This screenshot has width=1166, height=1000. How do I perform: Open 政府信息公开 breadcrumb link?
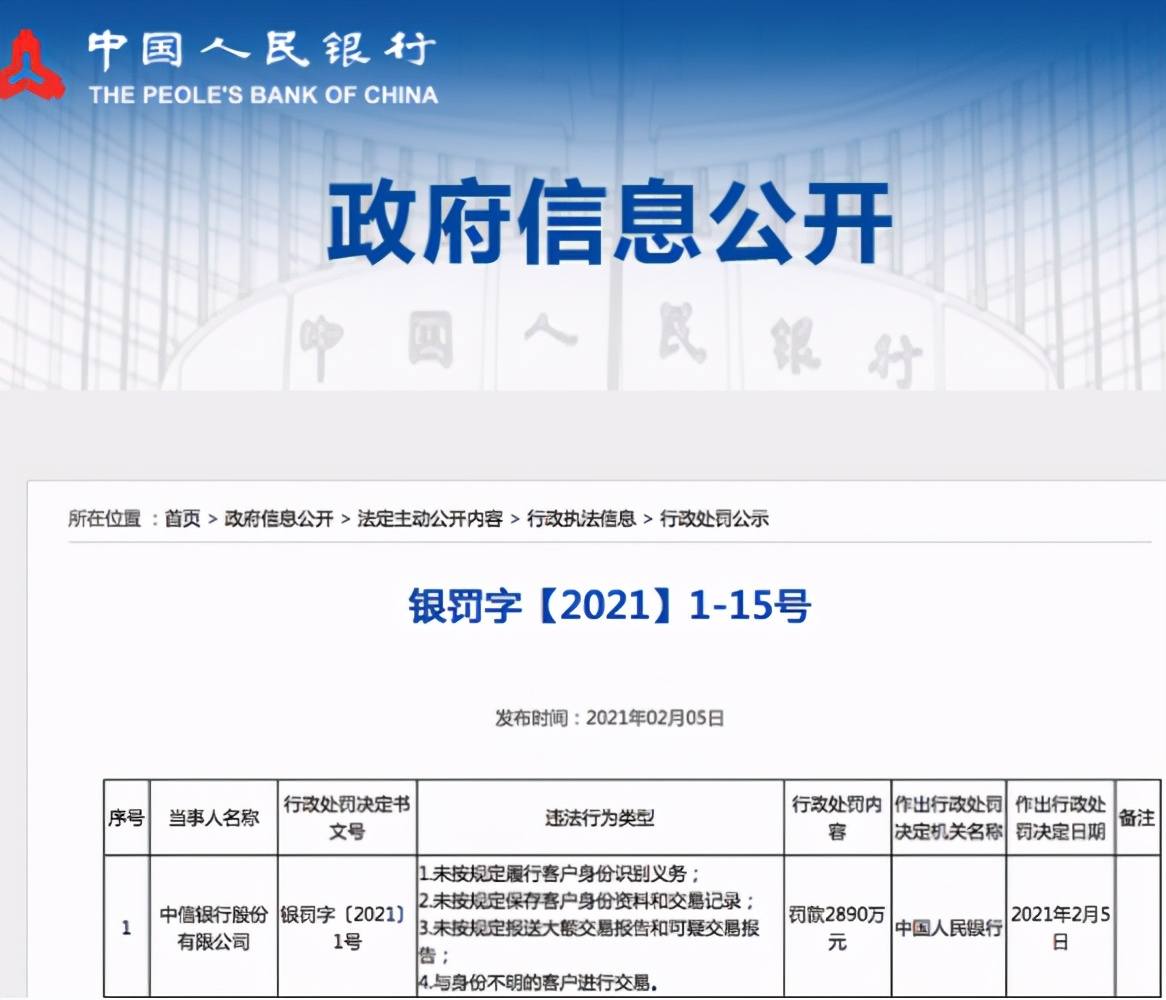click(x=278, y=518)
